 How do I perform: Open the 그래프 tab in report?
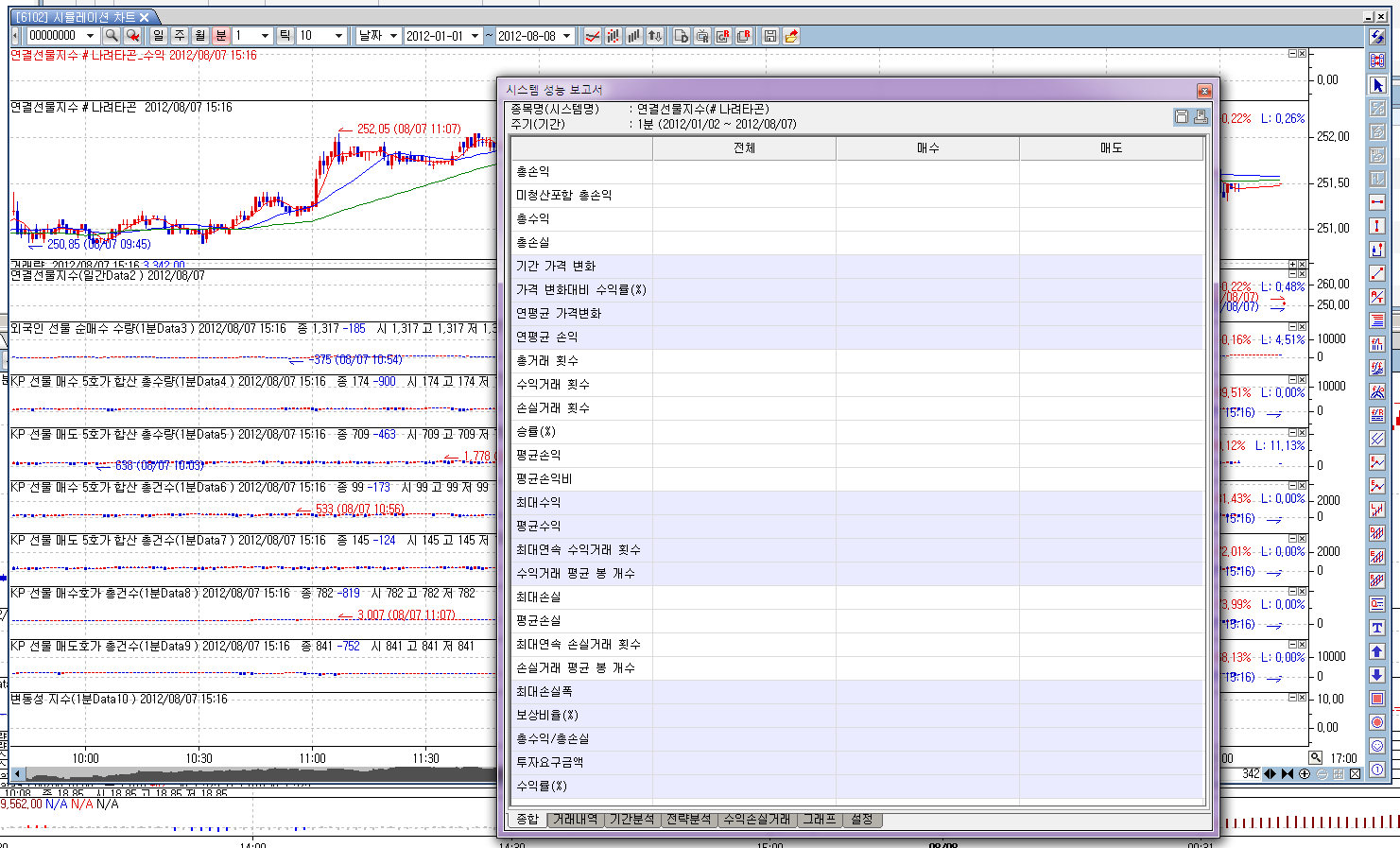click(819, 820)
